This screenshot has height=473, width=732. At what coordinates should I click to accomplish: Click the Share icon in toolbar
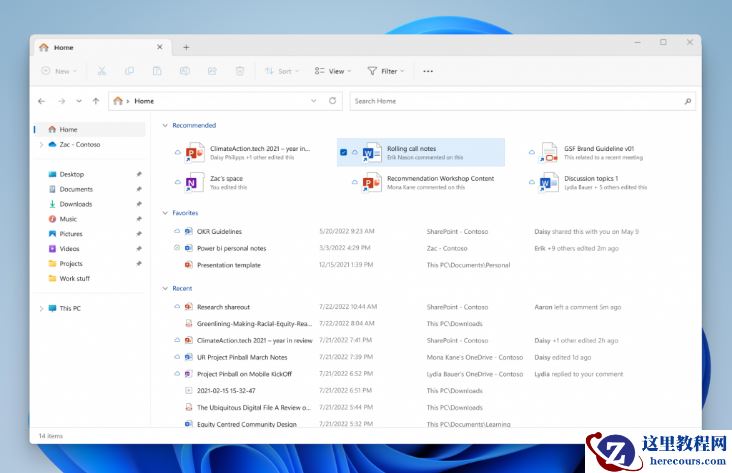212,71
